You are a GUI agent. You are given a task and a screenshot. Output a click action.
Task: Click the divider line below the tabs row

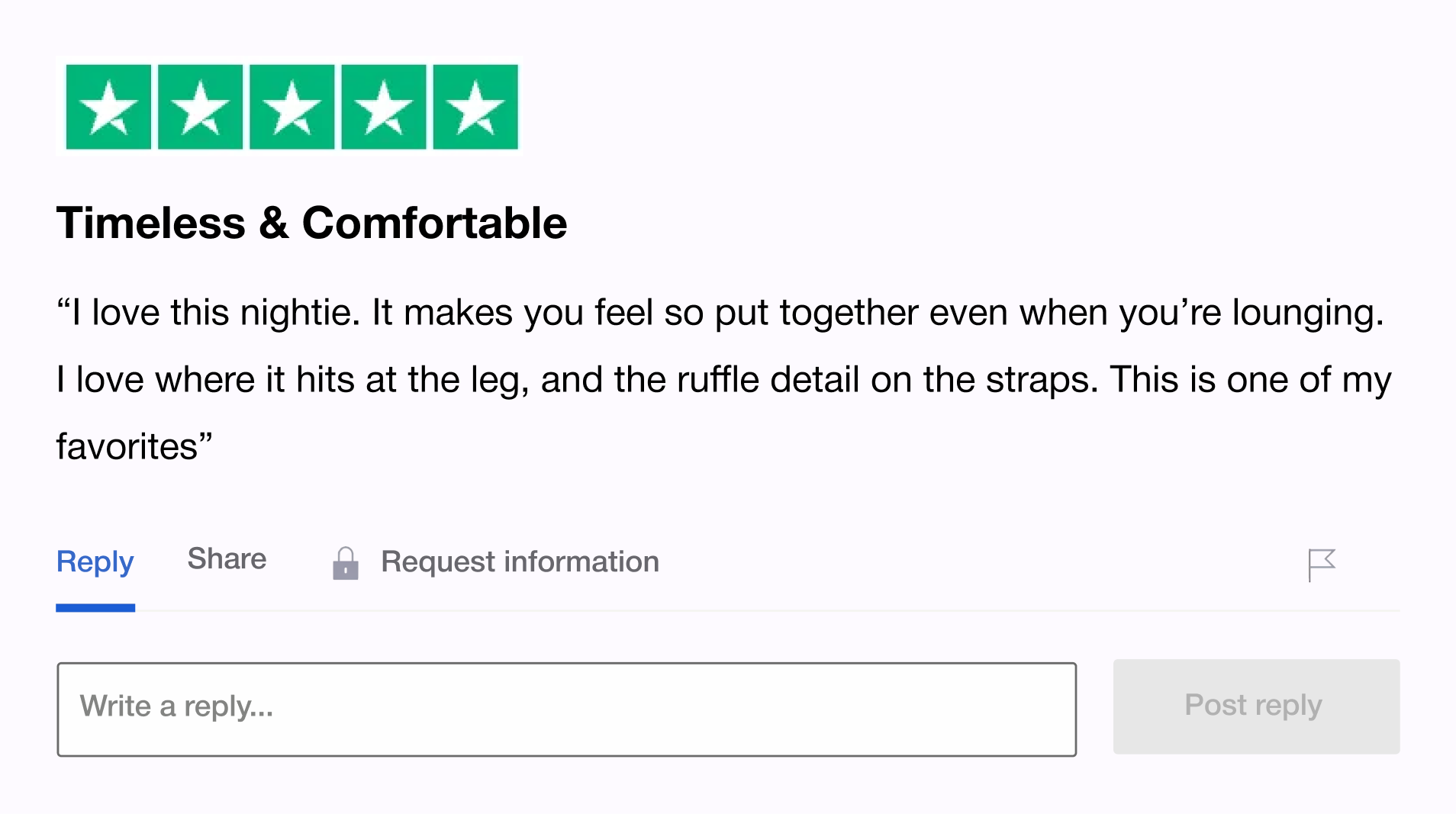click(767, 610)
